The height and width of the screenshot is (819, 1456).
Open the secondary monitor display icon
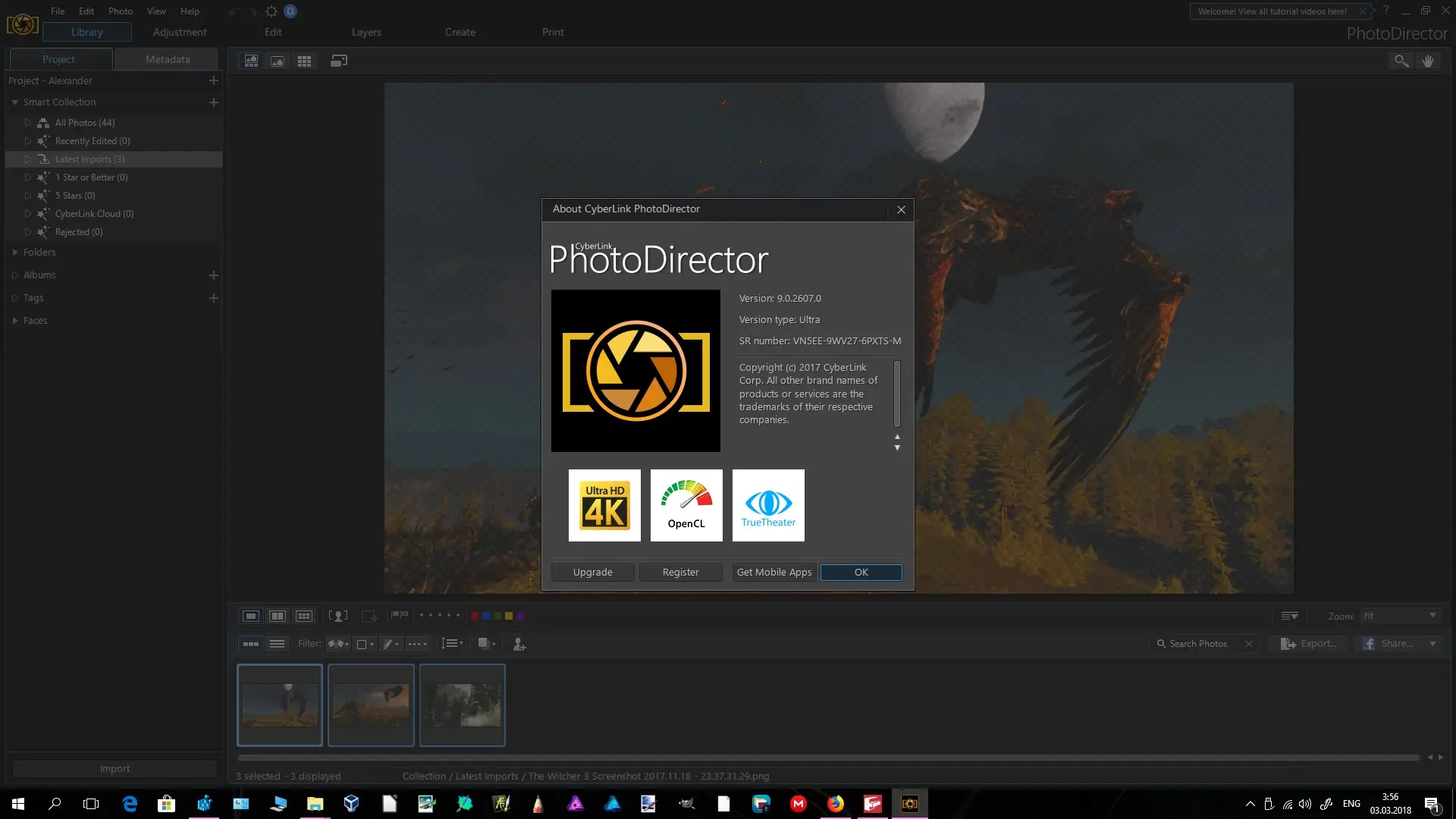pos(339,61)
